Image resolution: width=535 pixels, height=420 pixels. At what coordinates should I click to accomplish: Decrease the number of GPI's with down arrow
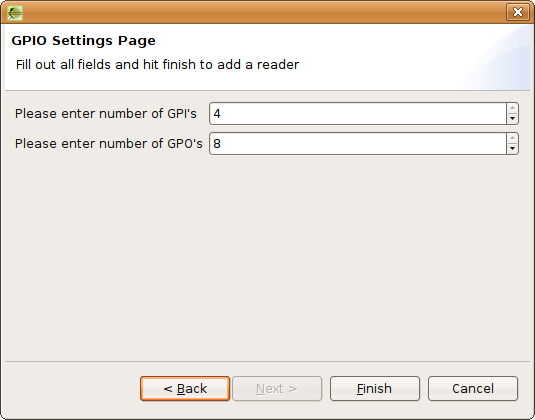pyautogui.click(x=512, y=119)
